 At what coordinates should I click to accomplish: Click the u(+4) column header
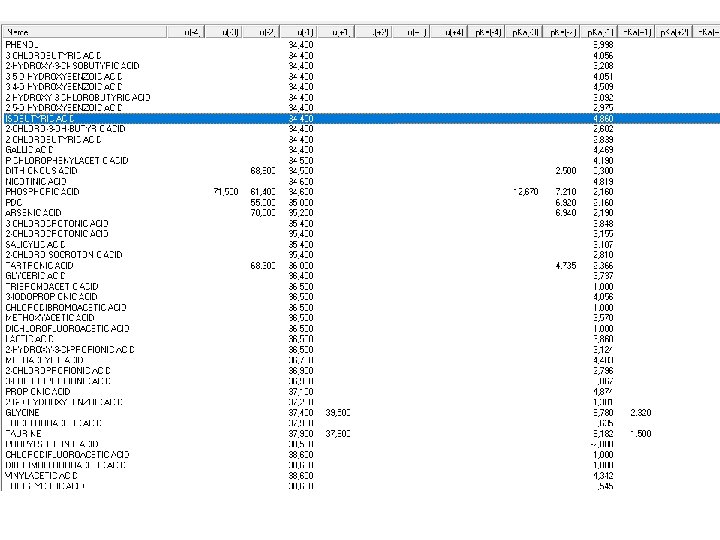[450, 32]
